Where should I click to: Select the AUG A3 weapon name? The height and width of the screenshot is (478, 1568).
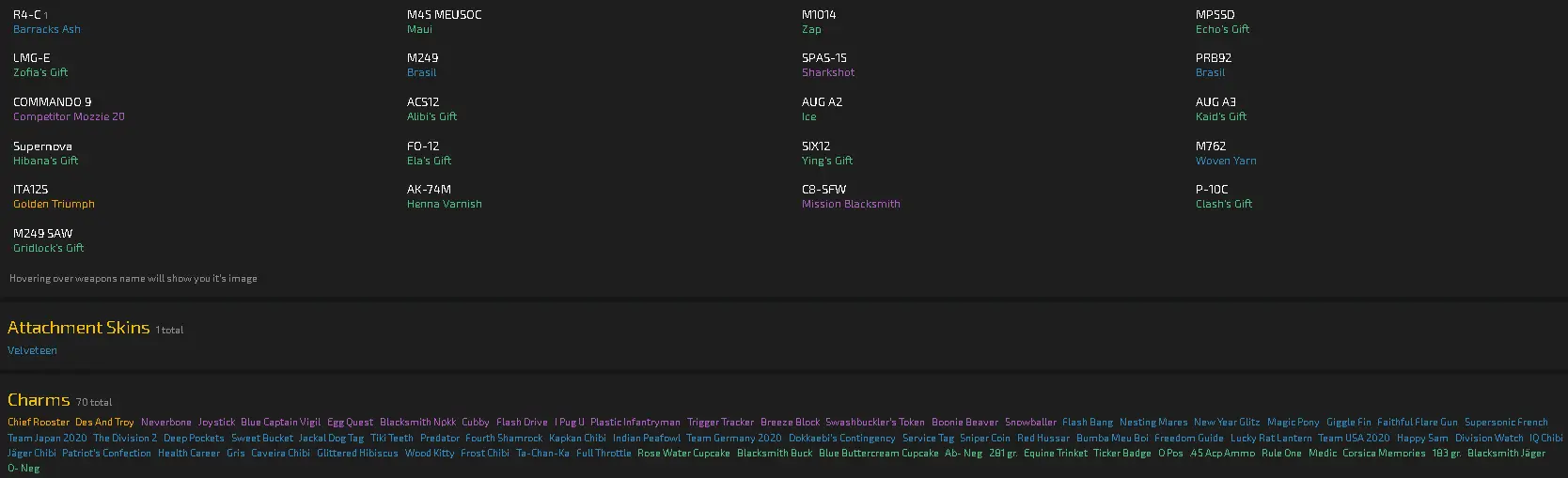coord(1215,101)
